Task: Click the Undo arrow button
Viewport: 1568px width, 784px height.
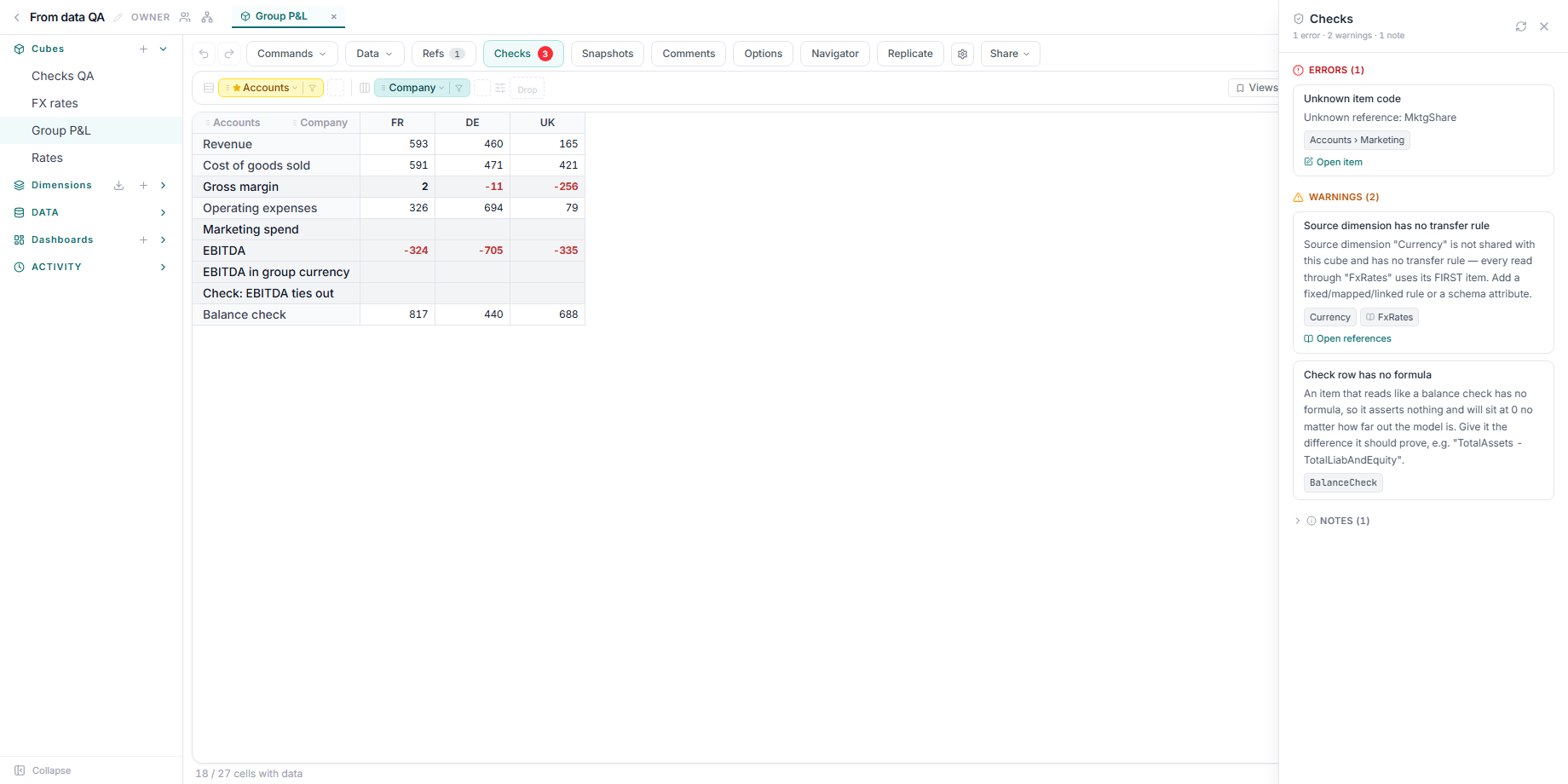Action: [x=204, y=54]
